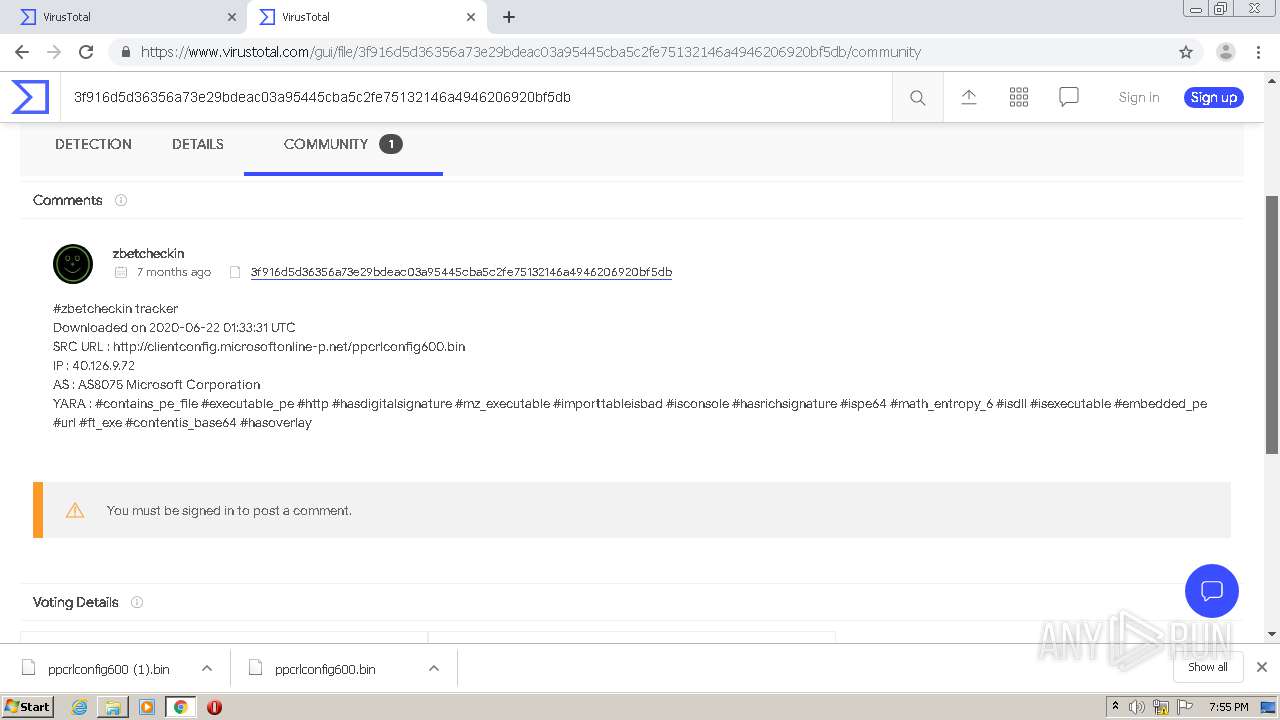1280x720 pixels.
Task: Close the first VirusTotal tab
Action: coord(231,17)
